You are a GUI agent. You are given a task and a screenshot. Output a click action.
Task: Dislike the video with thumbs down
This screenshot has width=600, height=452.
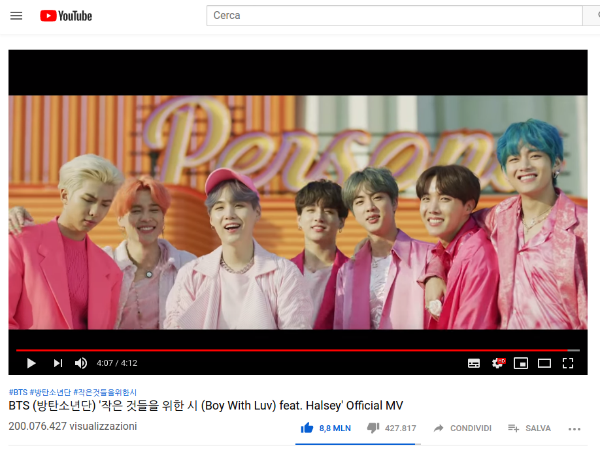[391, 428]
